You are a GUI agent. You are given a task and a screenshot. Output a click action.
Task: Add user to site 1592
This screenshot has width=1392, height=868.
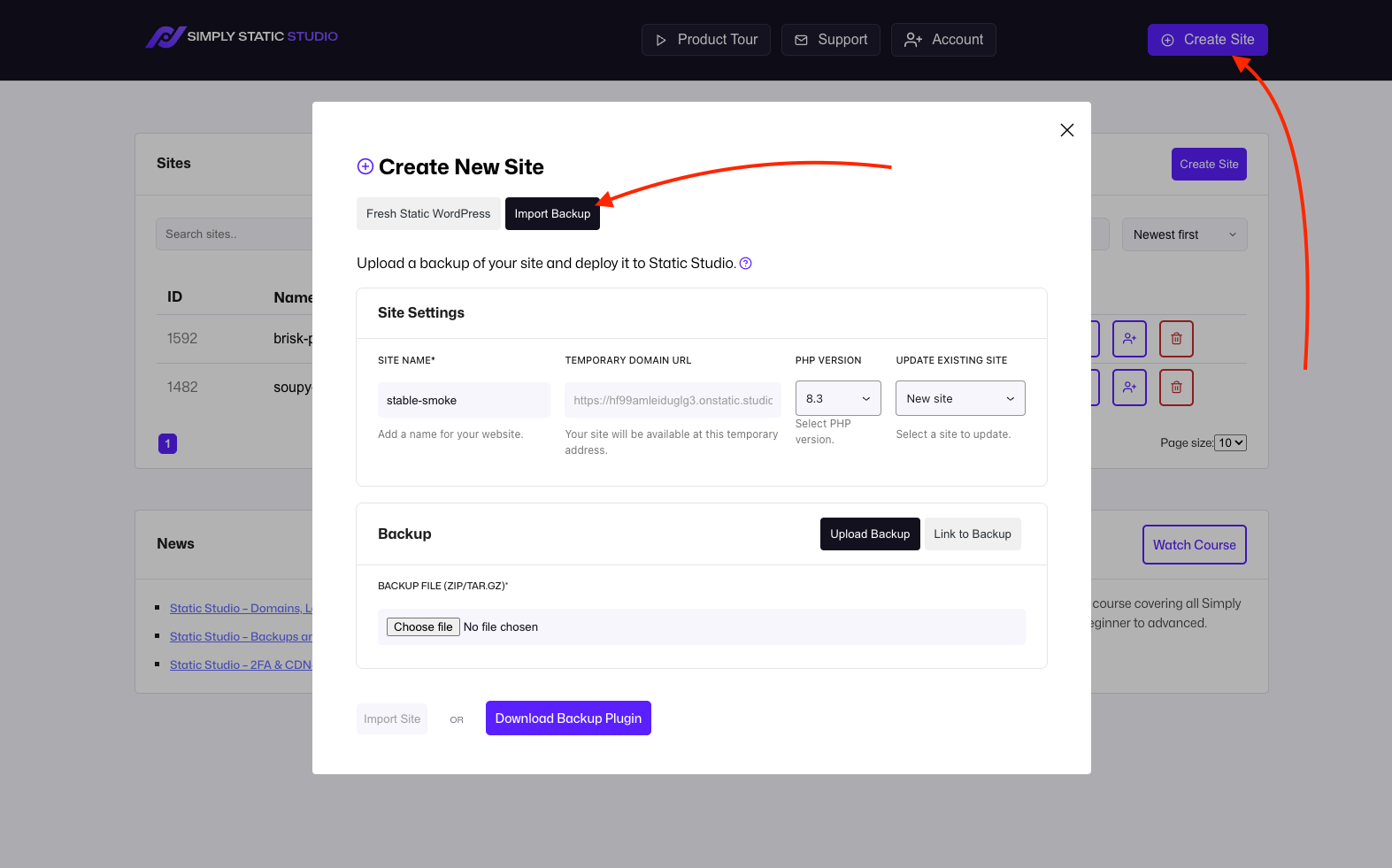(x=1129, y=339)
